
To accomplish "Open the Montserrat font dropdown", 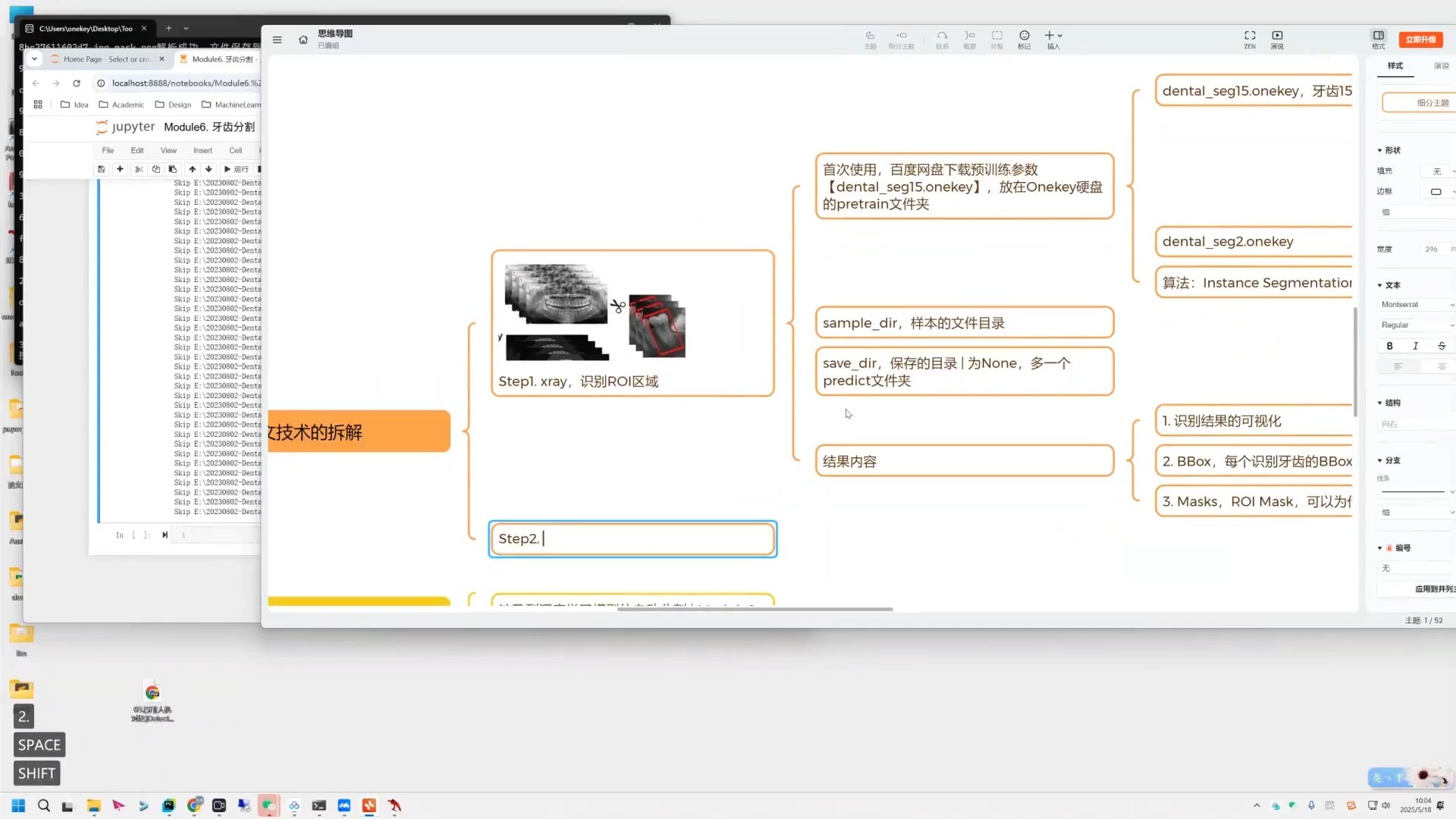I will [x=1417, y=305].
